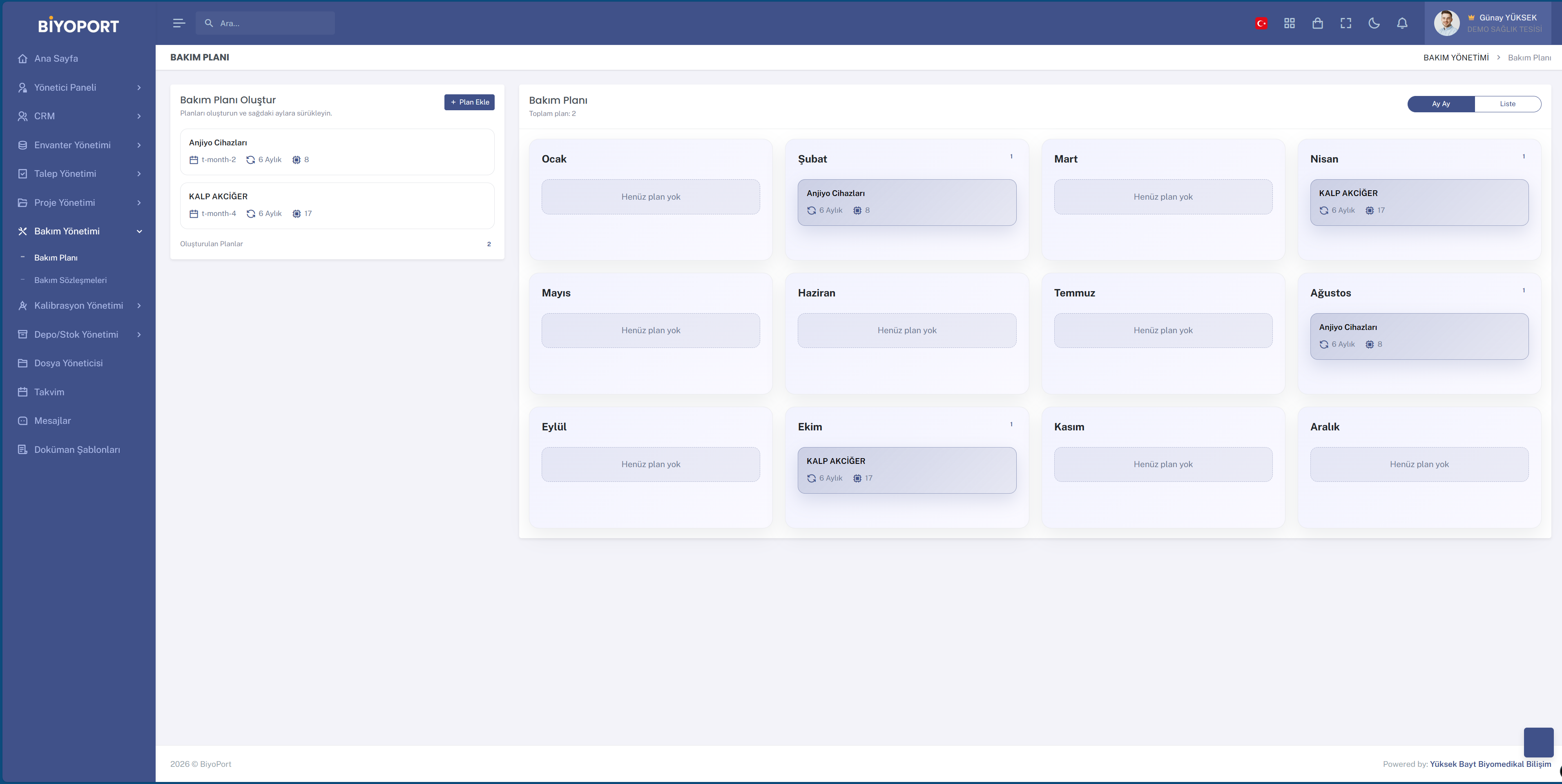Image resolution: width=1562 pixels, height=784 pixels.
Task: Click the Takvim calendar sidebar icon
Action: 22,392
